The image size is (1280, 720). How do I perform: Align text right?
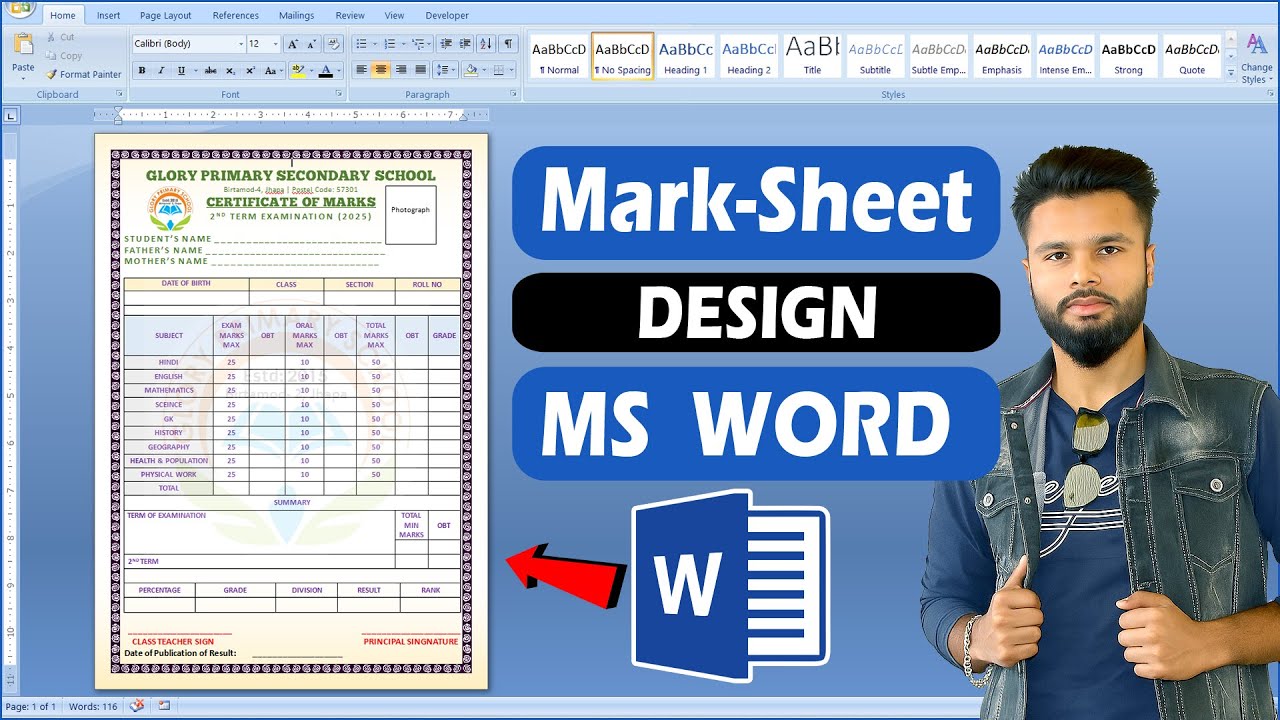(x=401, y=70)
